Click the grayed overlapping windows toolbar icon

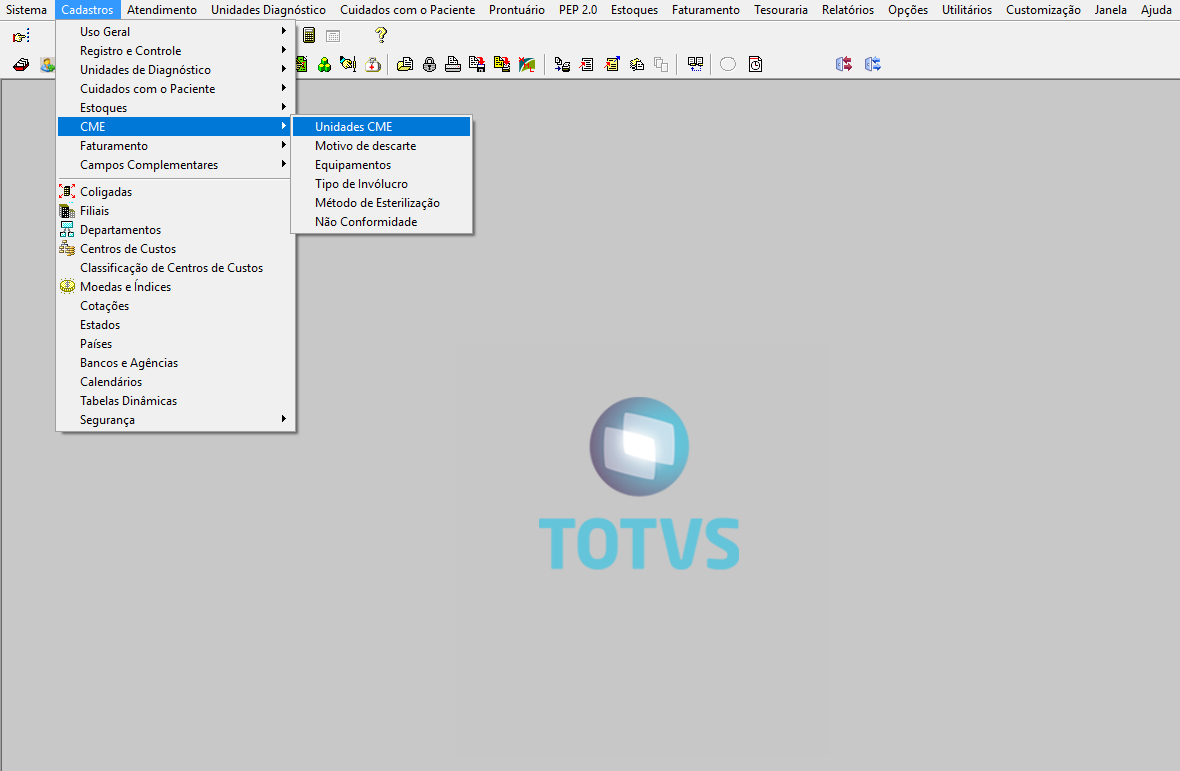click(x=661, y=65)
